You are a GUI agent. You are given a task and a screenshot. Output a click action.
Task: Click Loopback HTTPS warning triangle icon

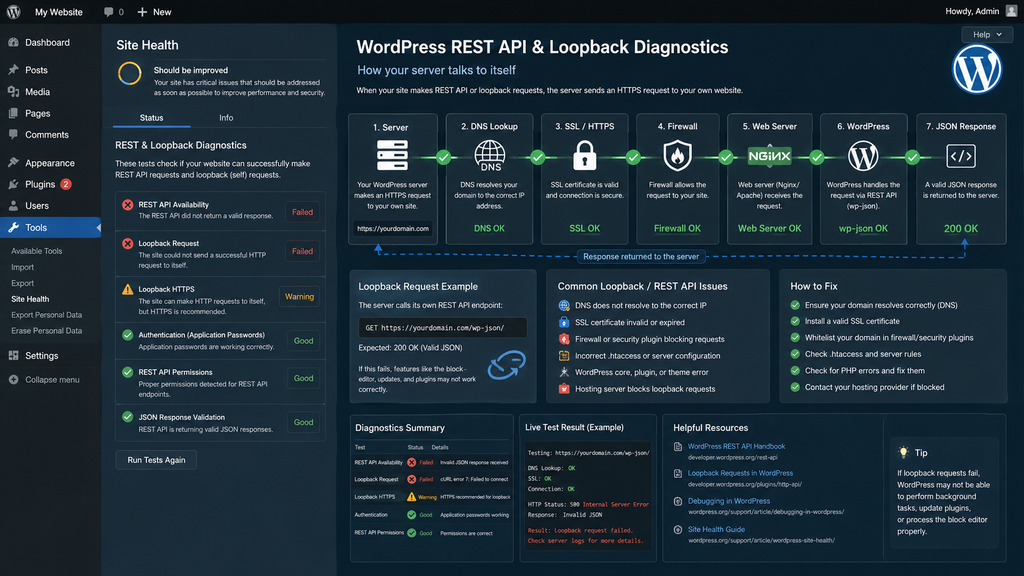click(x=127, y=289)
